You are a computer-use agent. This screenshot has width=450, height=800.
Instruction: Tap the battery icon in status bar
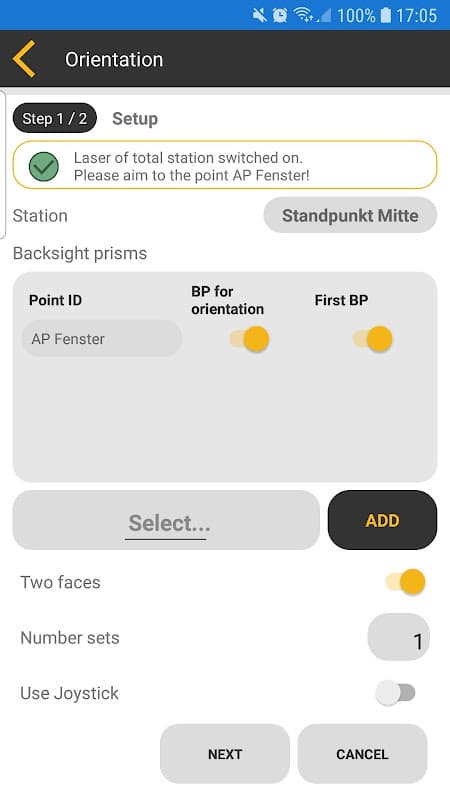coord(386,15)
